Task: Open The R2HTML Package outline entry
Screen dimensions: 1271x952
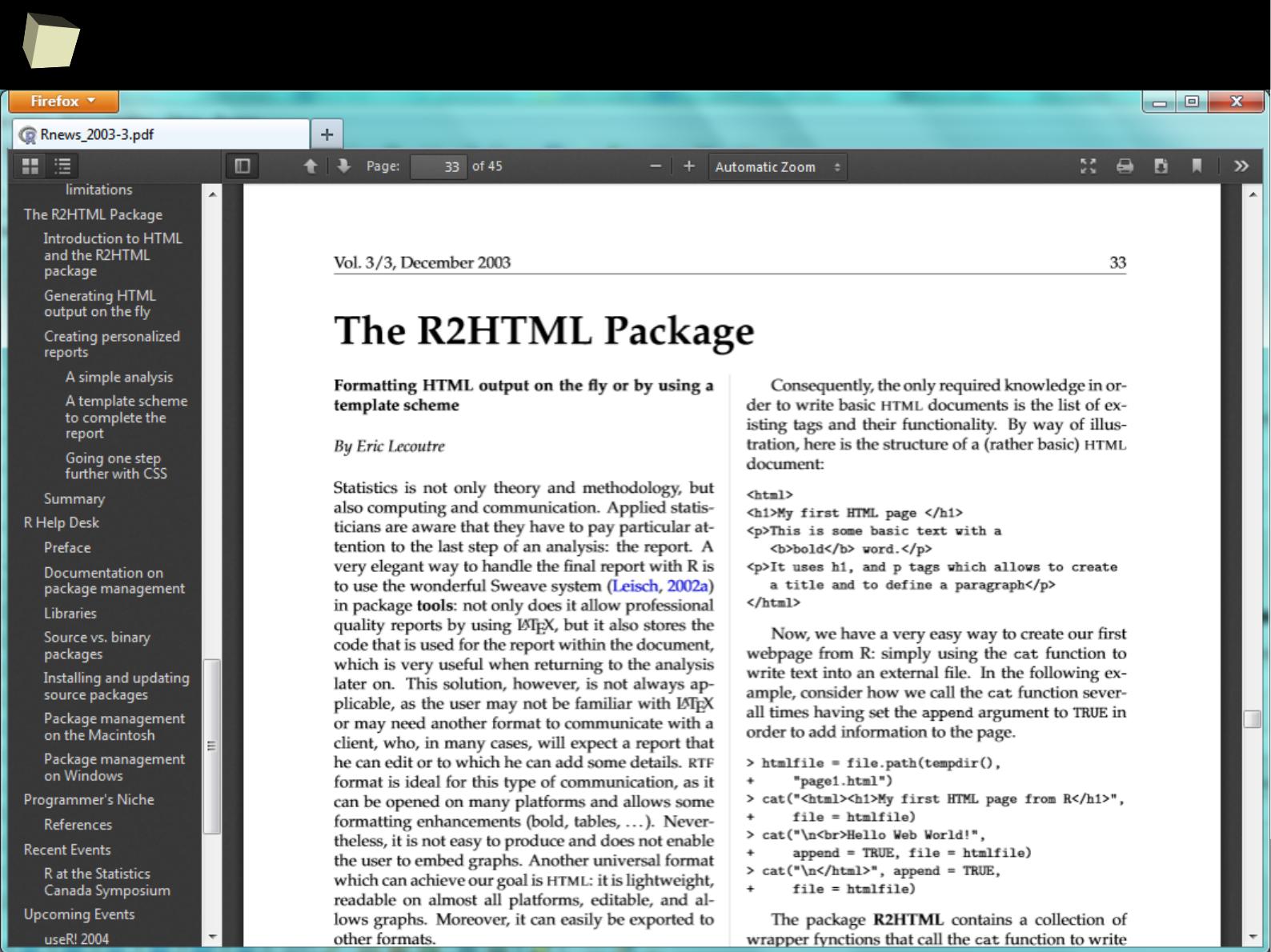Action: [x=93, y=214]
